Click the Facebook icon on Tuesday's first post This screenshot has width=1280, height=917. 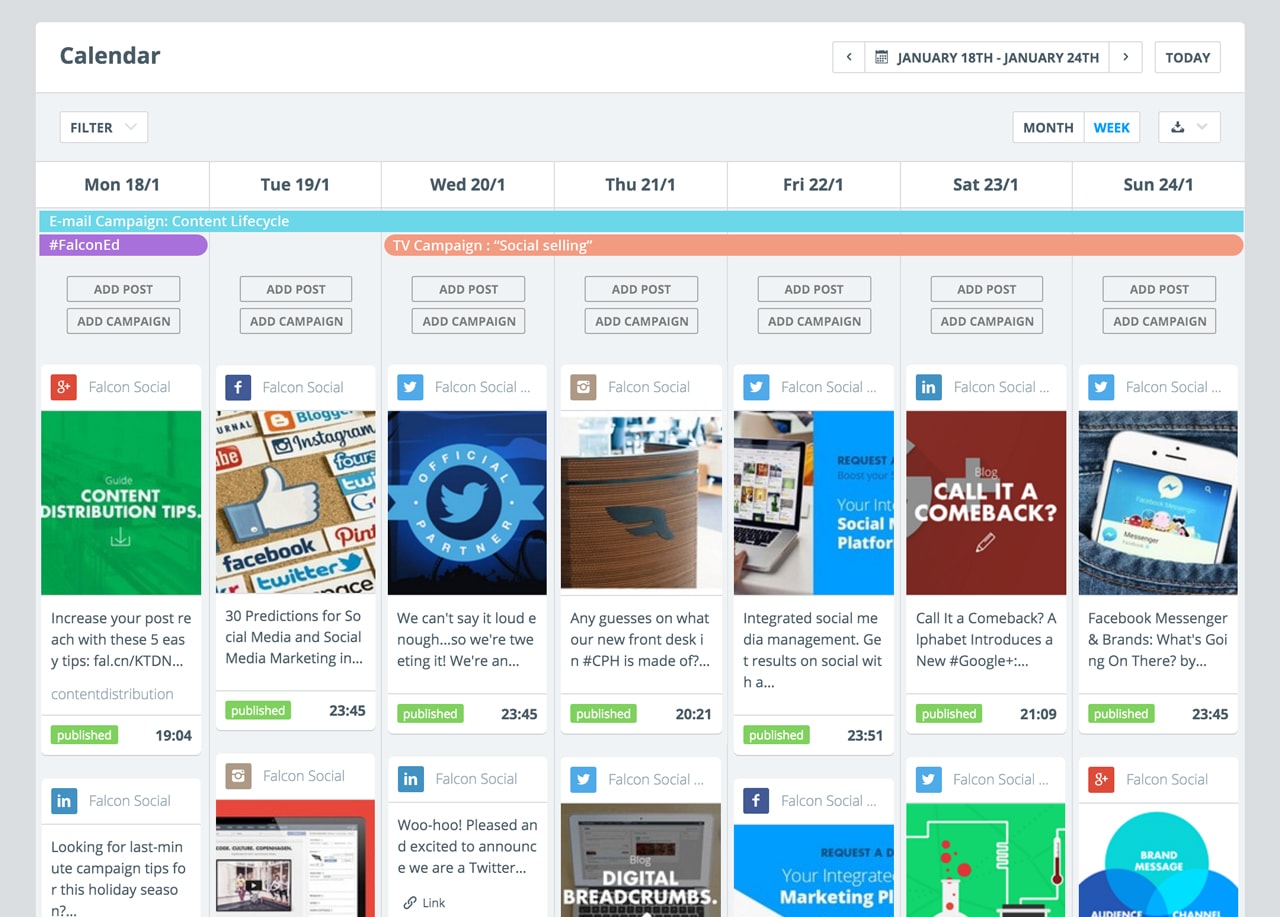pyautogui.click(x=238, y=387)
